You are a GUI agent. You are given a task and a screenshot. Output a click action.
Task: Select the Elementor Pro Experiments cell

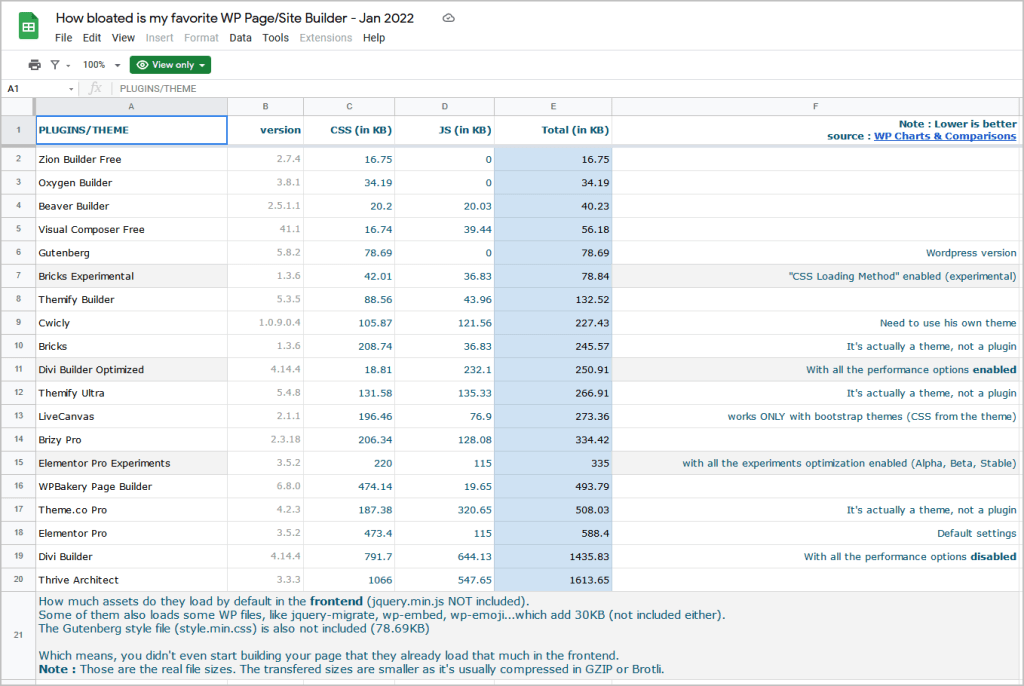click(x=131, y=463)
